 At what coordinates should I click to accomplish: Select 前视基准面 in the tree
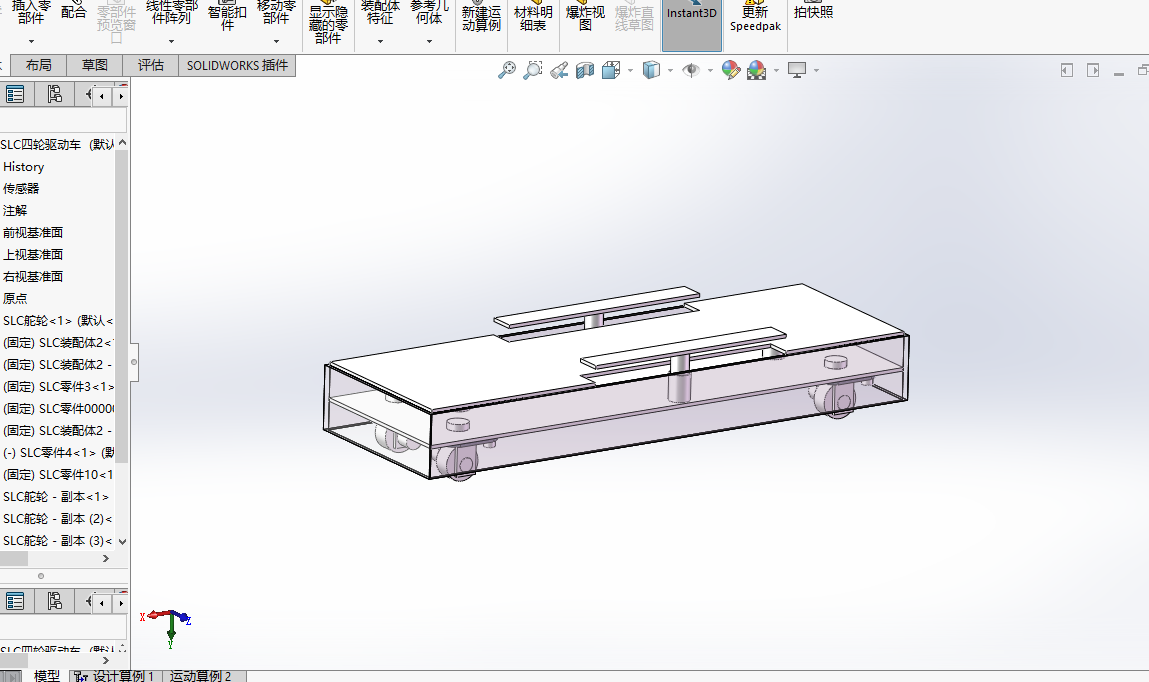point(33,232)
